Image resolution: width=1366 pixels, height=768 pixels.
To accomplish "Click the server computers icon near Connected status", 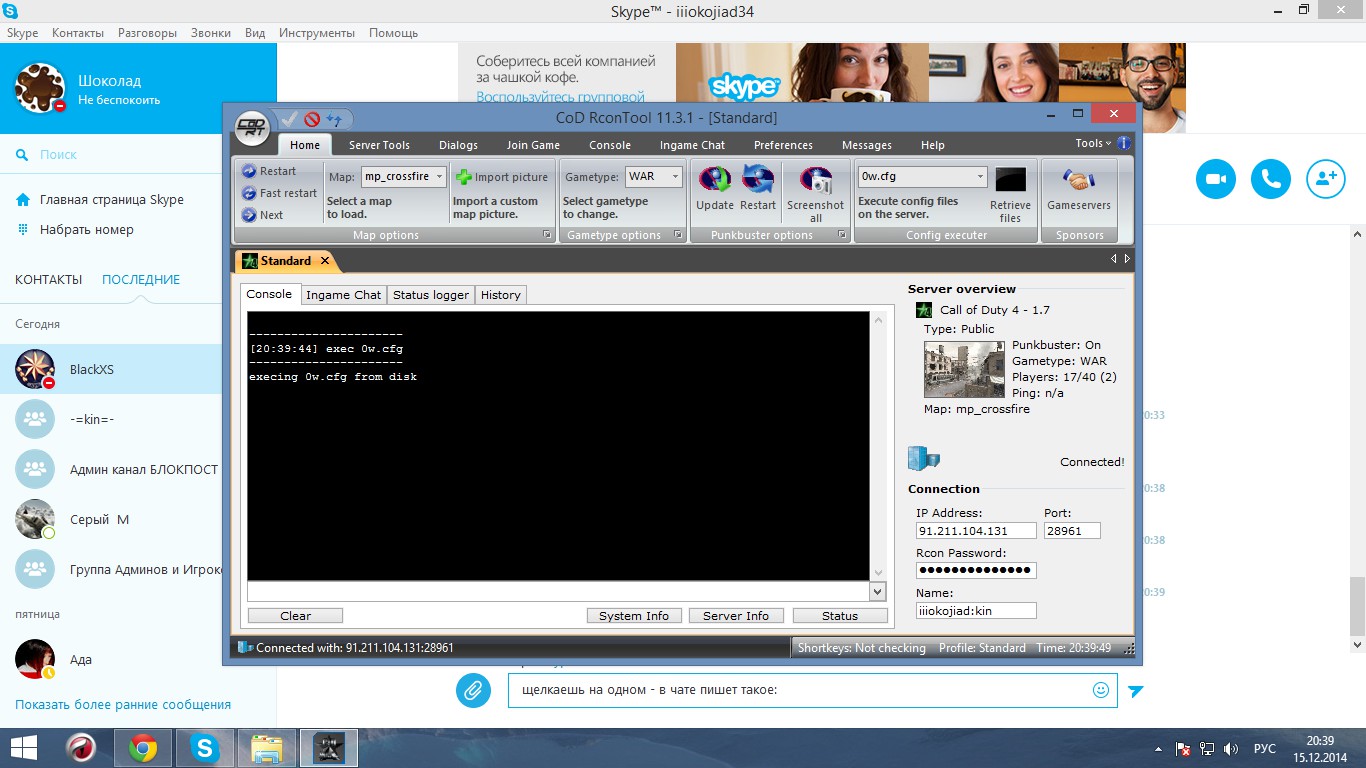I will tap(923, 458).
